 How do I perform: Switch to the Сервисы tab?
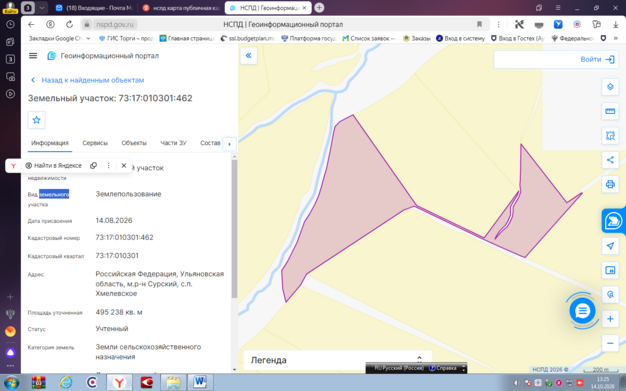point(95,143)
